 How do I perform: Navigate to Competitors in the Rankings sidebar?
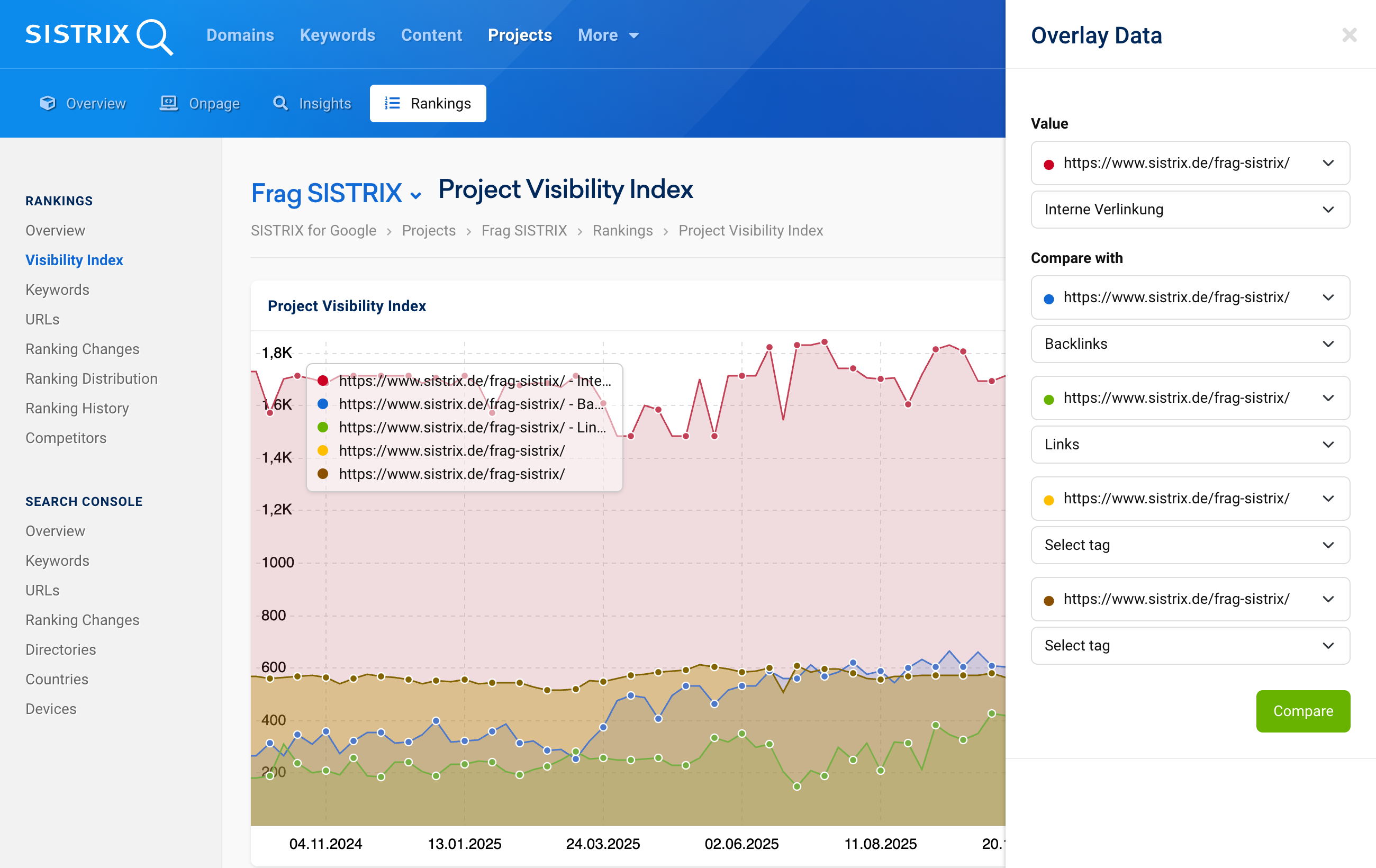pos(66,438)
